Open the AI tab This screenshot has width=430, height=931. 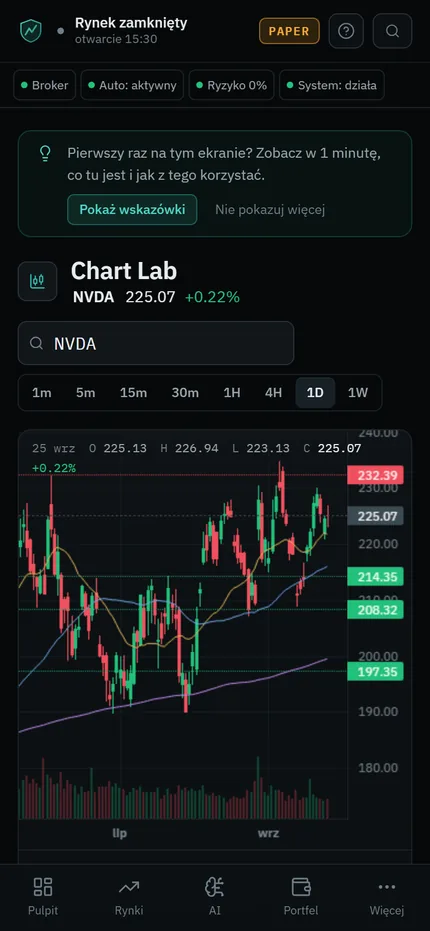(x=215, y=897)
